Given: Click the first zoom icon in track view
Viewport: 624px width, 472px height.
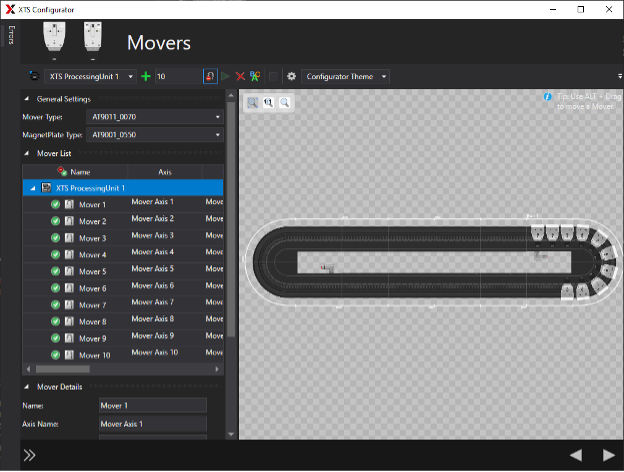Looking at the screenshot, I should (x=252, y=102).
